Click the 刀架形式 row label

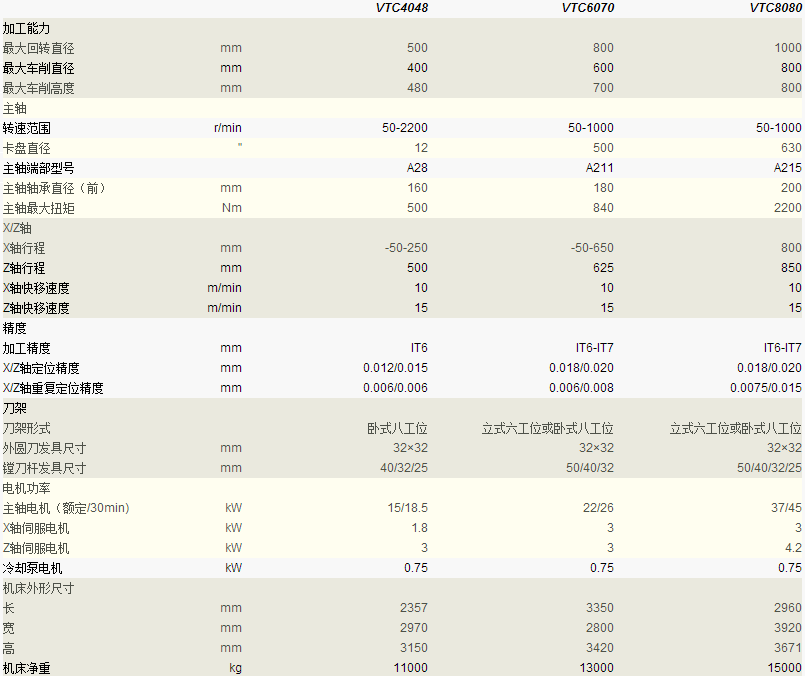point(26,429)
